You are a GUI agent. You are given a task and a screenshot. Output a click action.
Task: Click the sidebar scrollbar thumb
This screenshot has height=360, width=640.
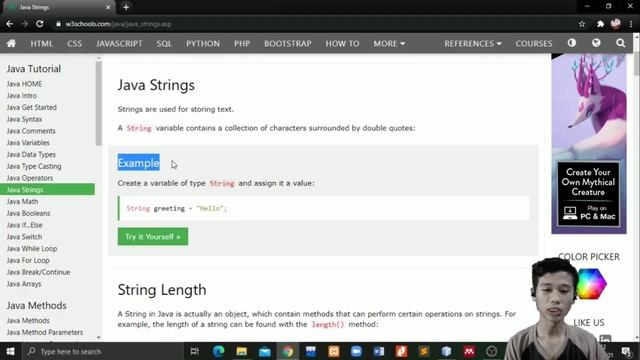point(98,104)
